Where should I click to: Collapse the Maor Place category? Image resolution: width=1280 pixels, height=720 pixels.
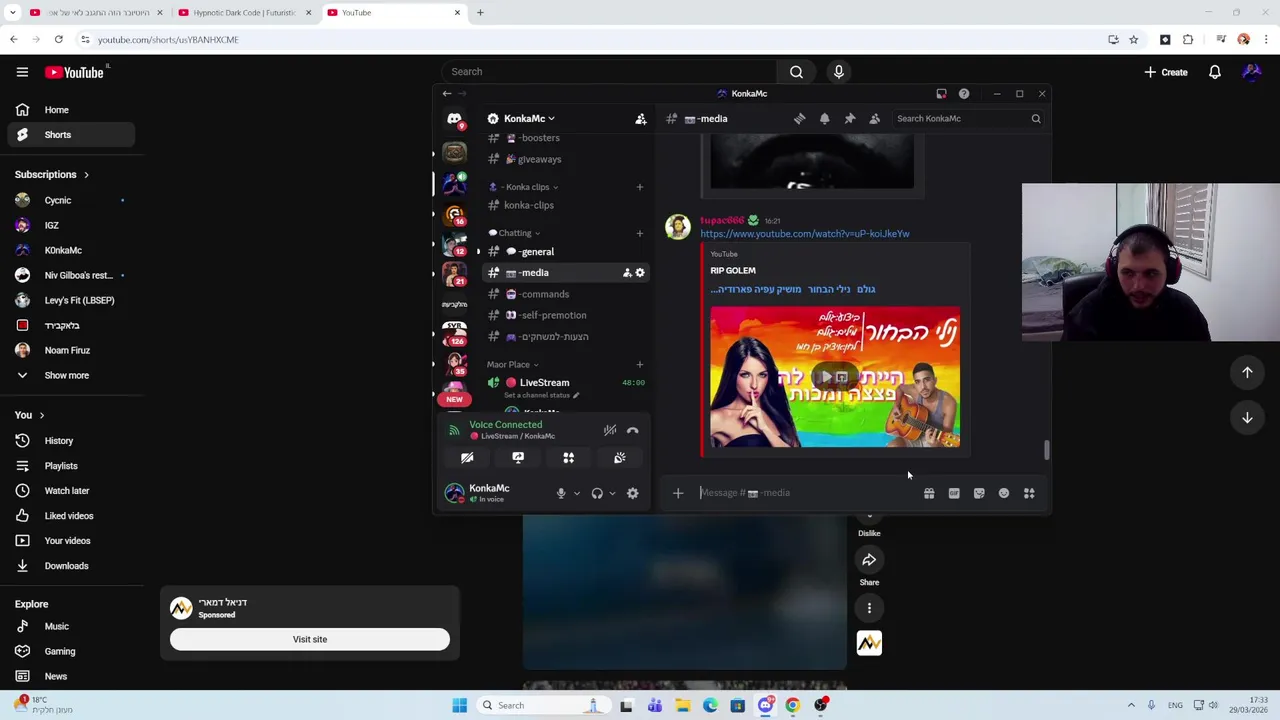coord(512,365)
